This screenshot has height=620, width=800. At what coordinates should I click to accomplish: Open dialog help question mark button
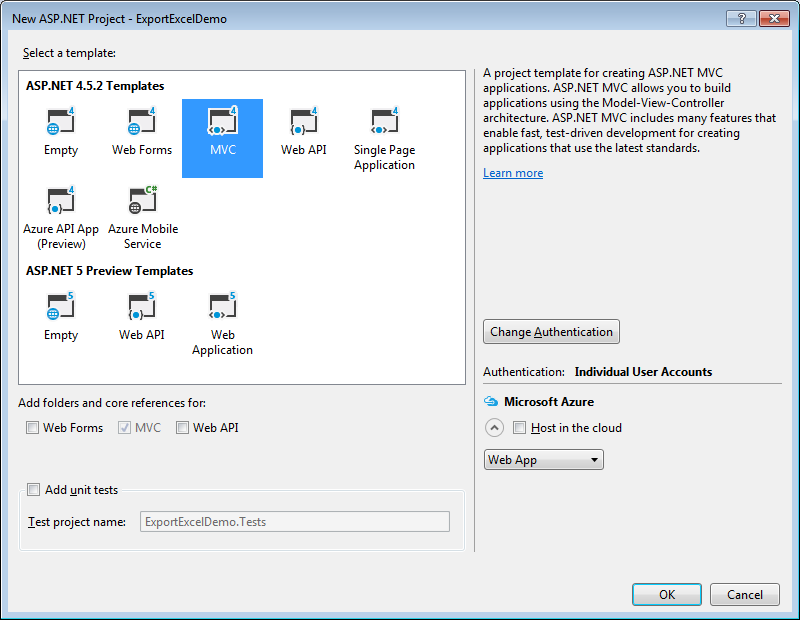pos(741,18)
